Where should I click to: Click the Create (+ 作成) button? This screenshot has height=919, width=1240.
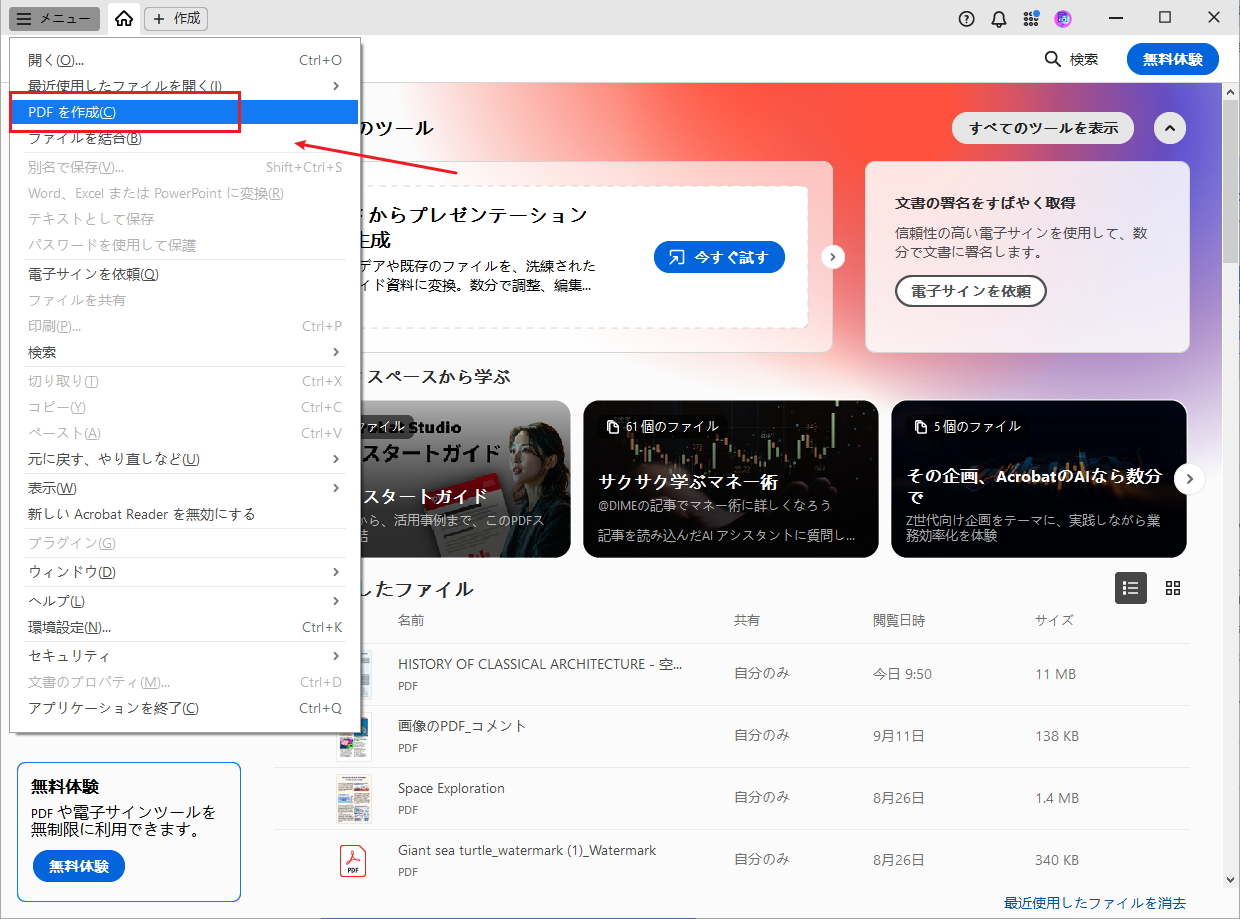176,18
